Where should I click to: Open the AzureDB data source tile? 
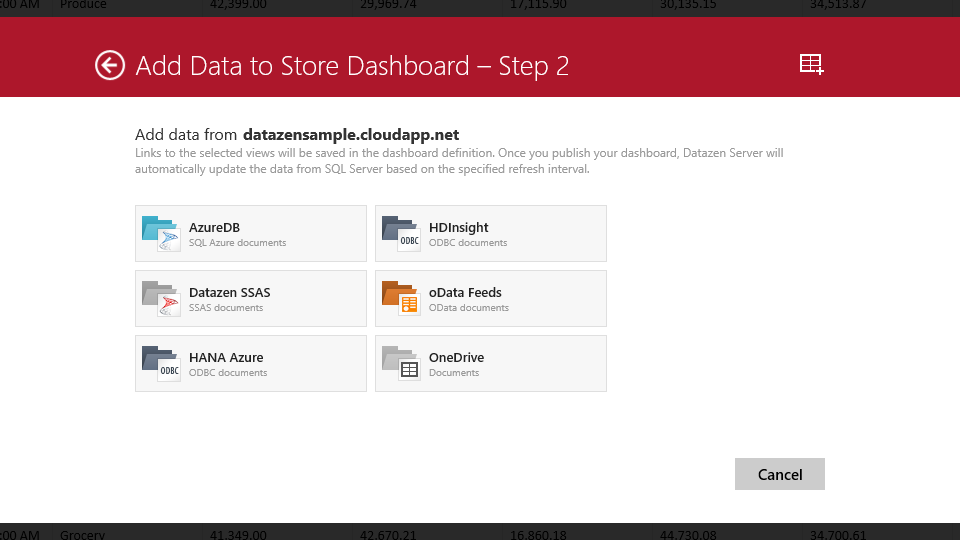pos(250,234)
